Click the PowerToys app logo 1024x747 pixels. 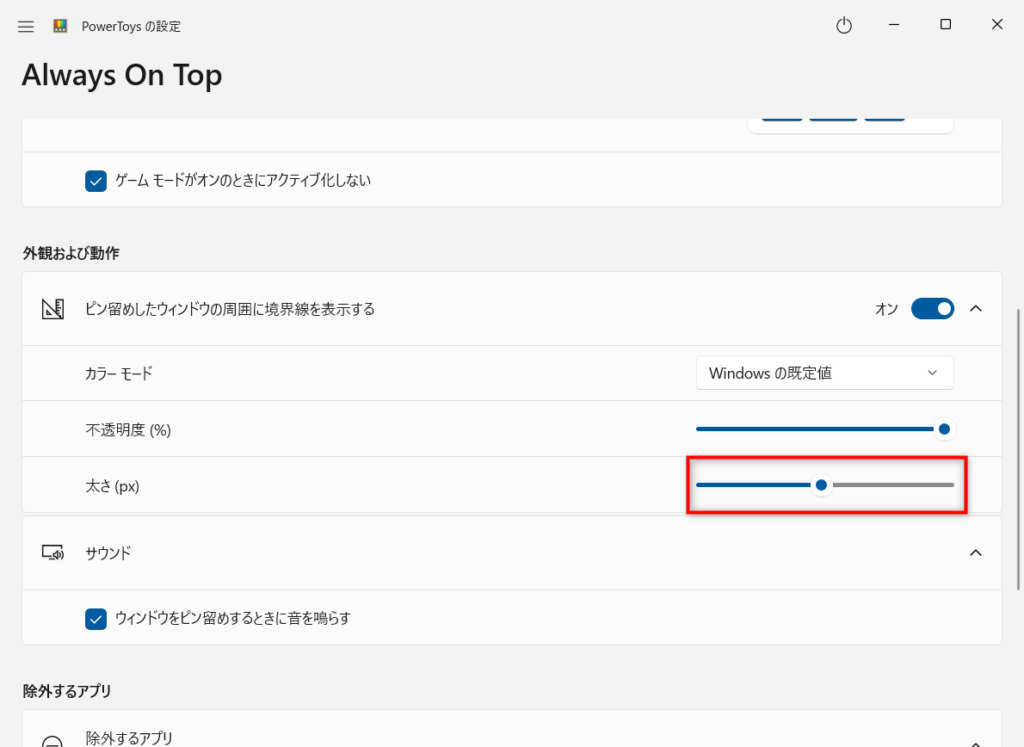(x=60, y=26)
